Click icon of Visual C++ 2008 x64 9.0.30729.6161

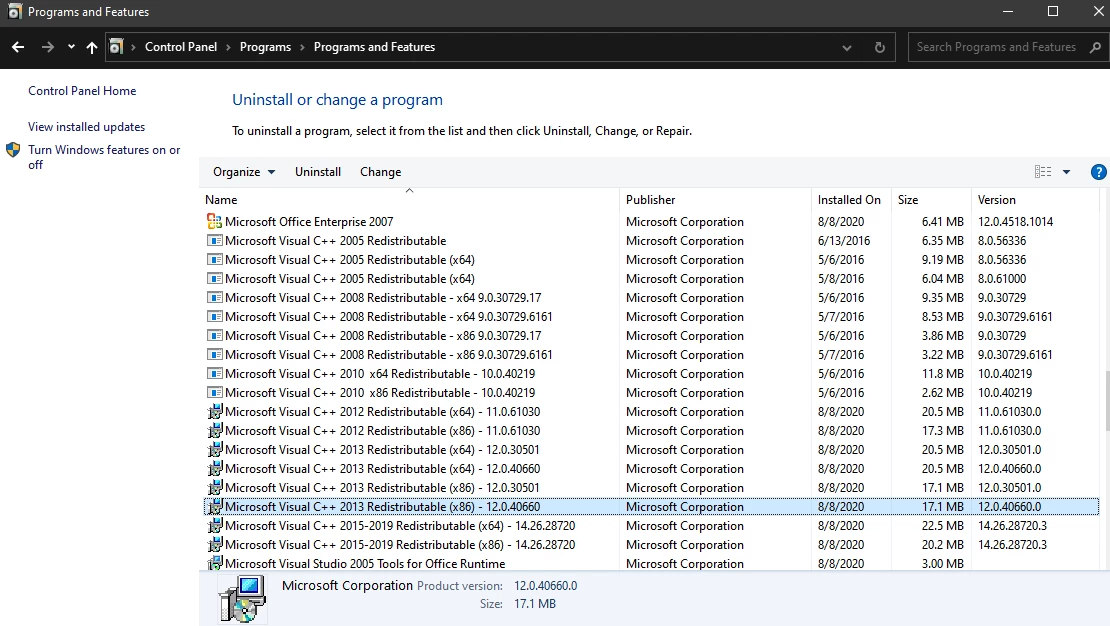coord(214,317)
